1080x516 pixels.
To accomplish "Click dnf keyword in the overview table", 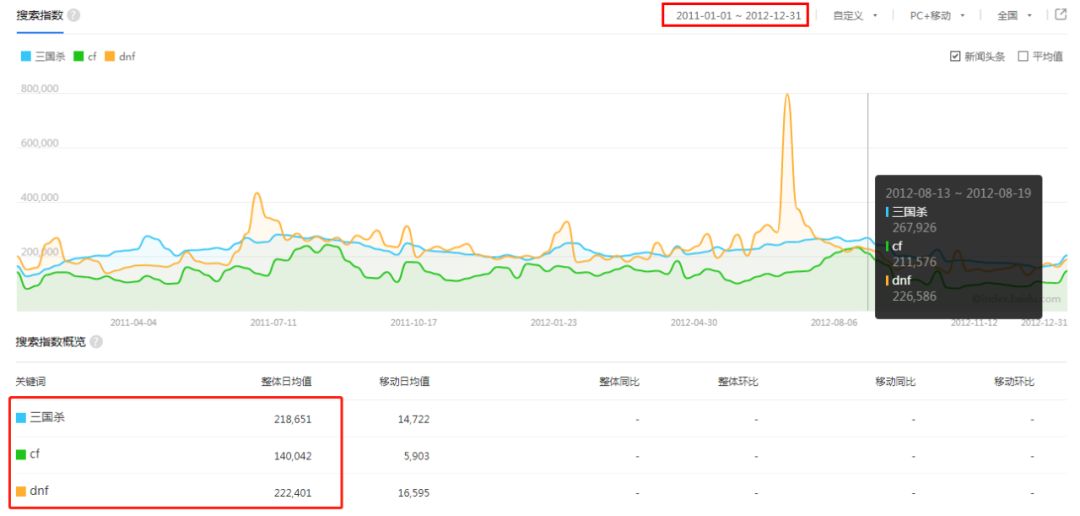I will tap(39, 491).
